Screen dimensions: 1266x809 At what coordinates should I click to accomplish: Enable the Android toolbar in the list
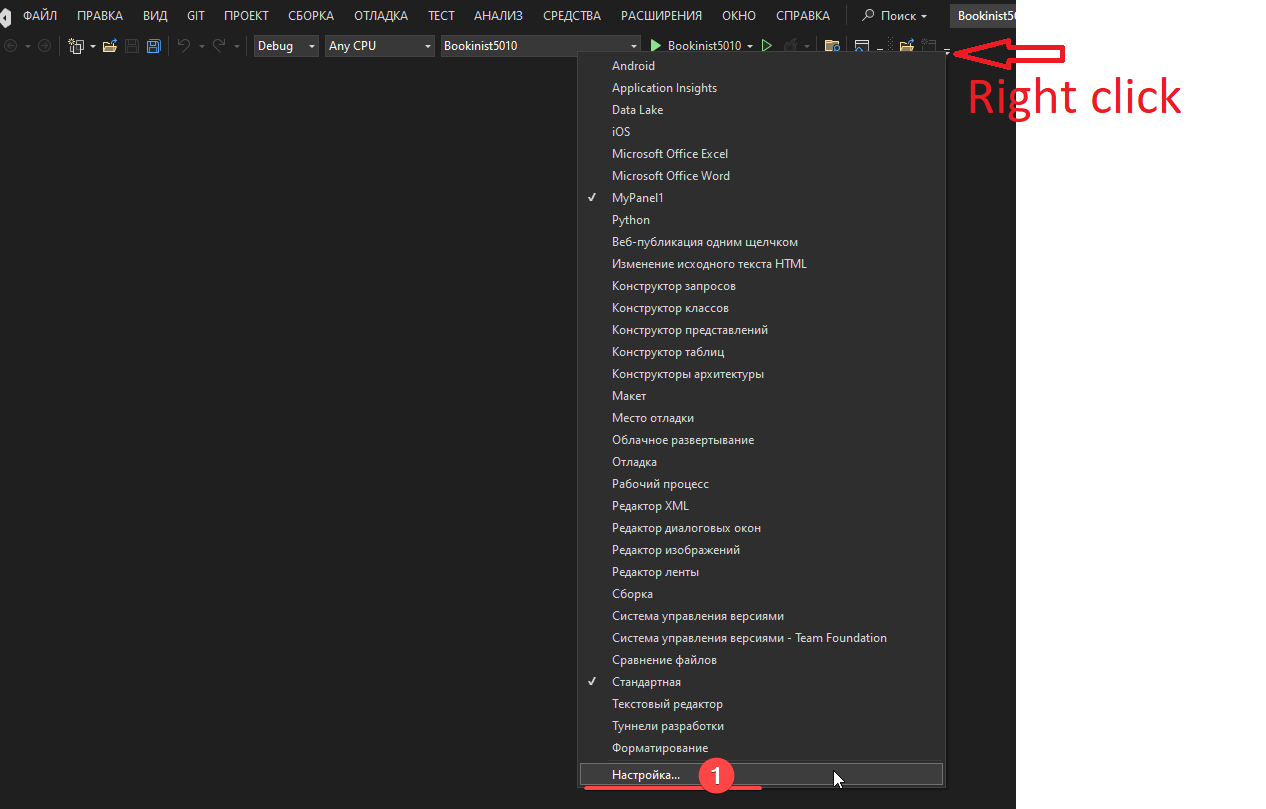[631, 65]
